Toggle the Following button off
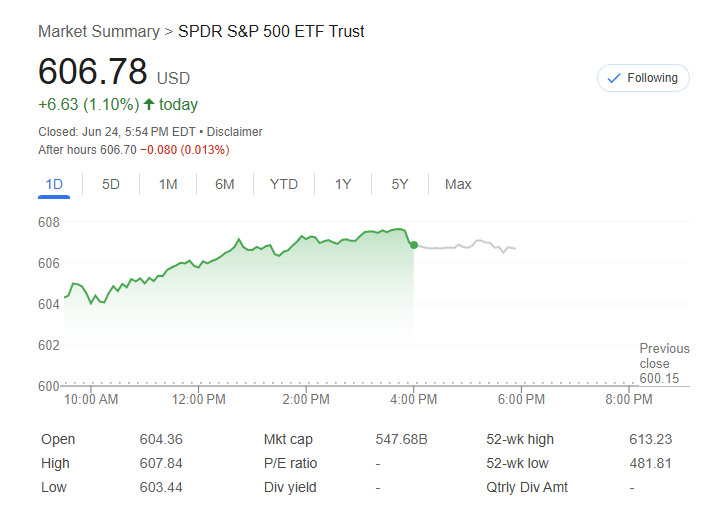The image size is (709, 512). (643, 78)
